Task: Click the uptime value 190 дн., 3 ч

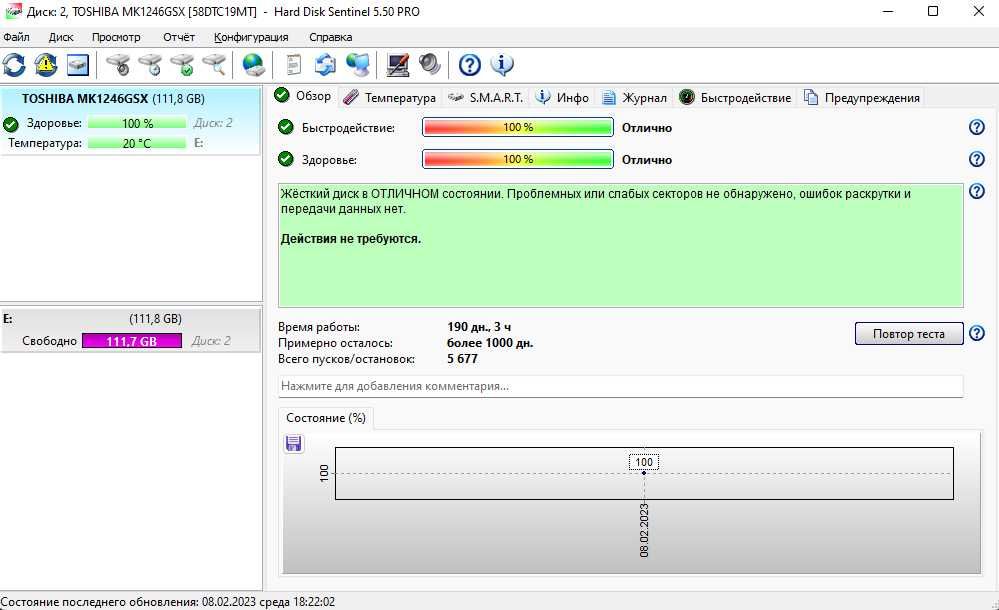Action: [x=478, y=327]
